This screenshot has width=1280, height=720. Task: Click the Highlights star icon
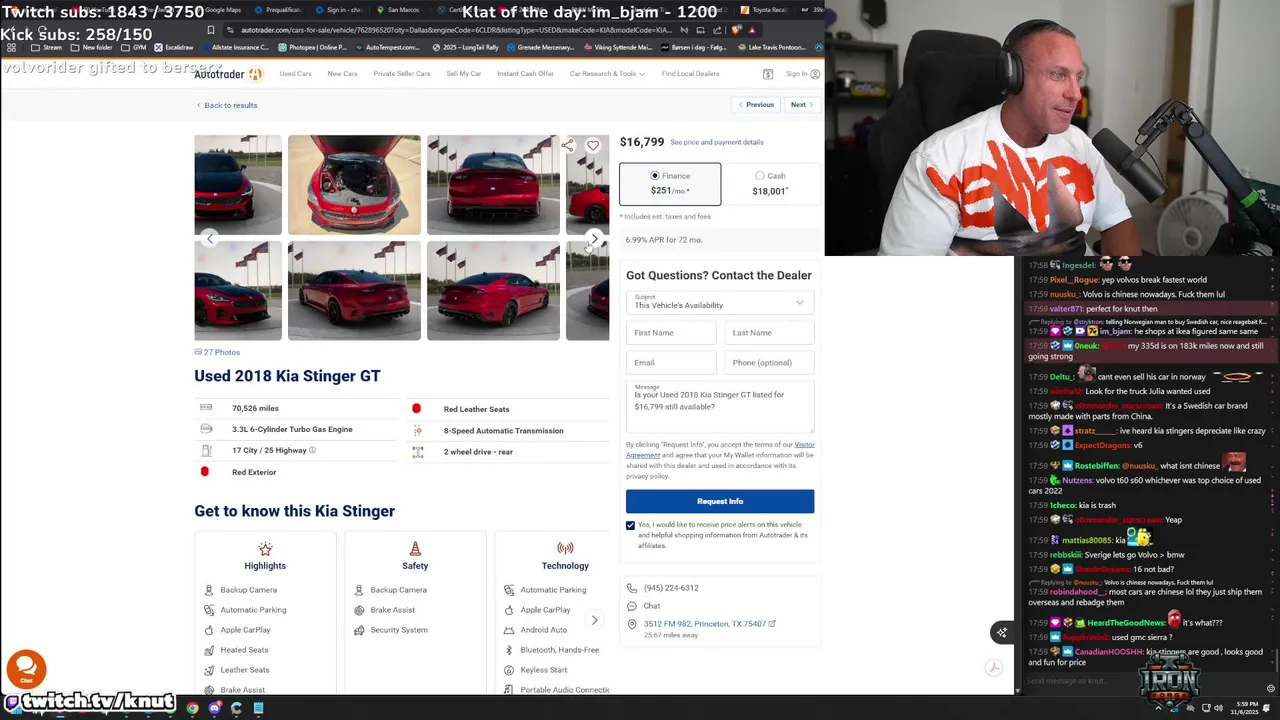pyautogui.click(x=265, y=548)
